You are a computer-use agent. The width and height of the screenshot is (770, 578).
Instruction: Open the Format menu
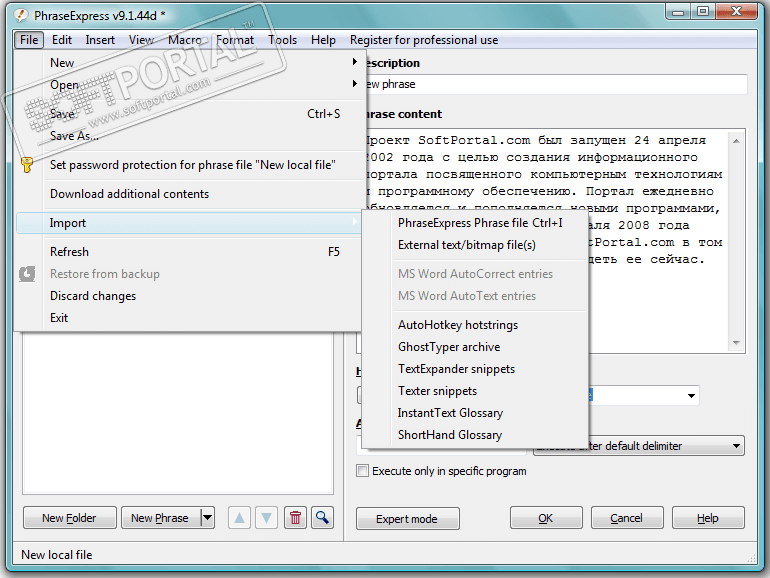tap(235, 40)
